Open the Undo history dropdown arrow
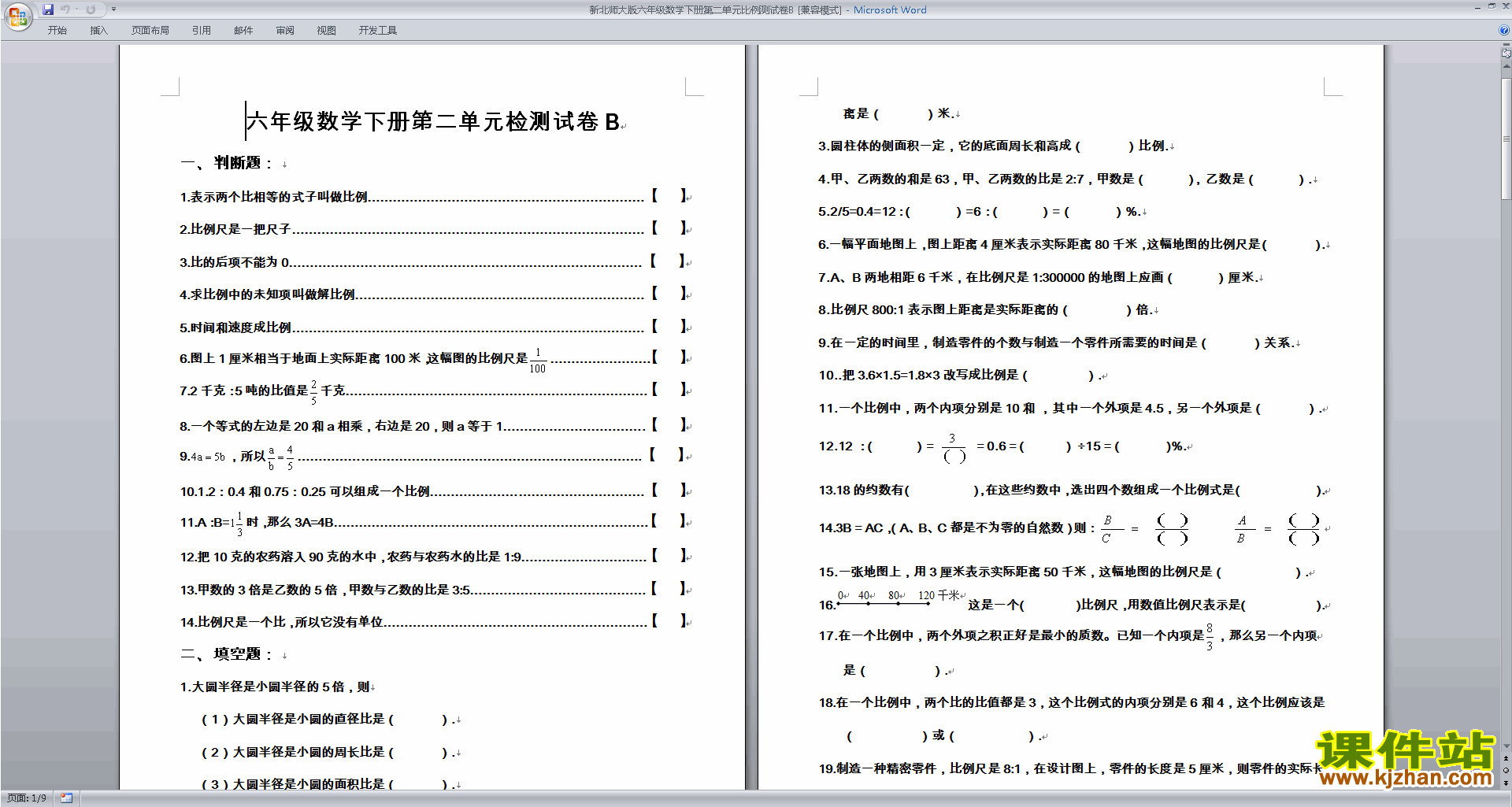Screen dimensions: 1512x807 coord(76,9)
